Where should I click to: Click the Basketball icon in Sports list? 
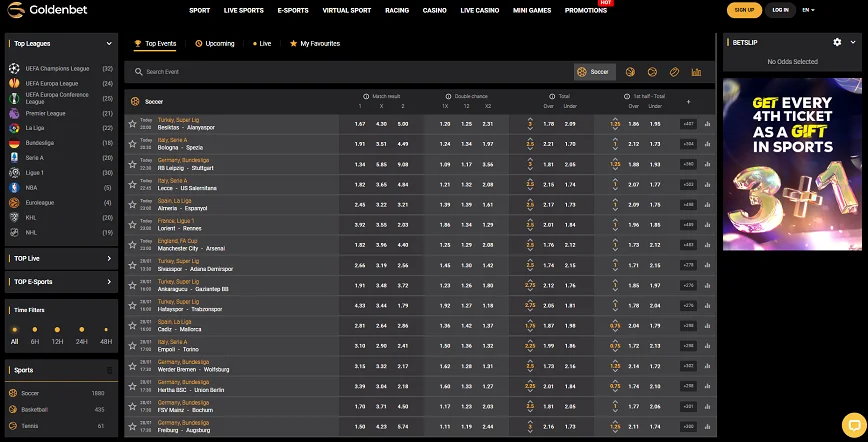(13, 409)
